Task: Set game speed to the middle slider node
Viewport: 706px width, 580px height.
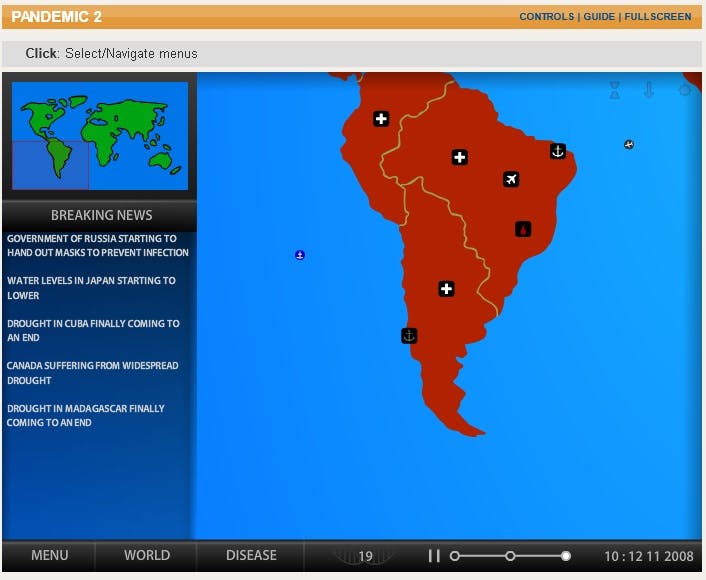Action: coord(510,556)
